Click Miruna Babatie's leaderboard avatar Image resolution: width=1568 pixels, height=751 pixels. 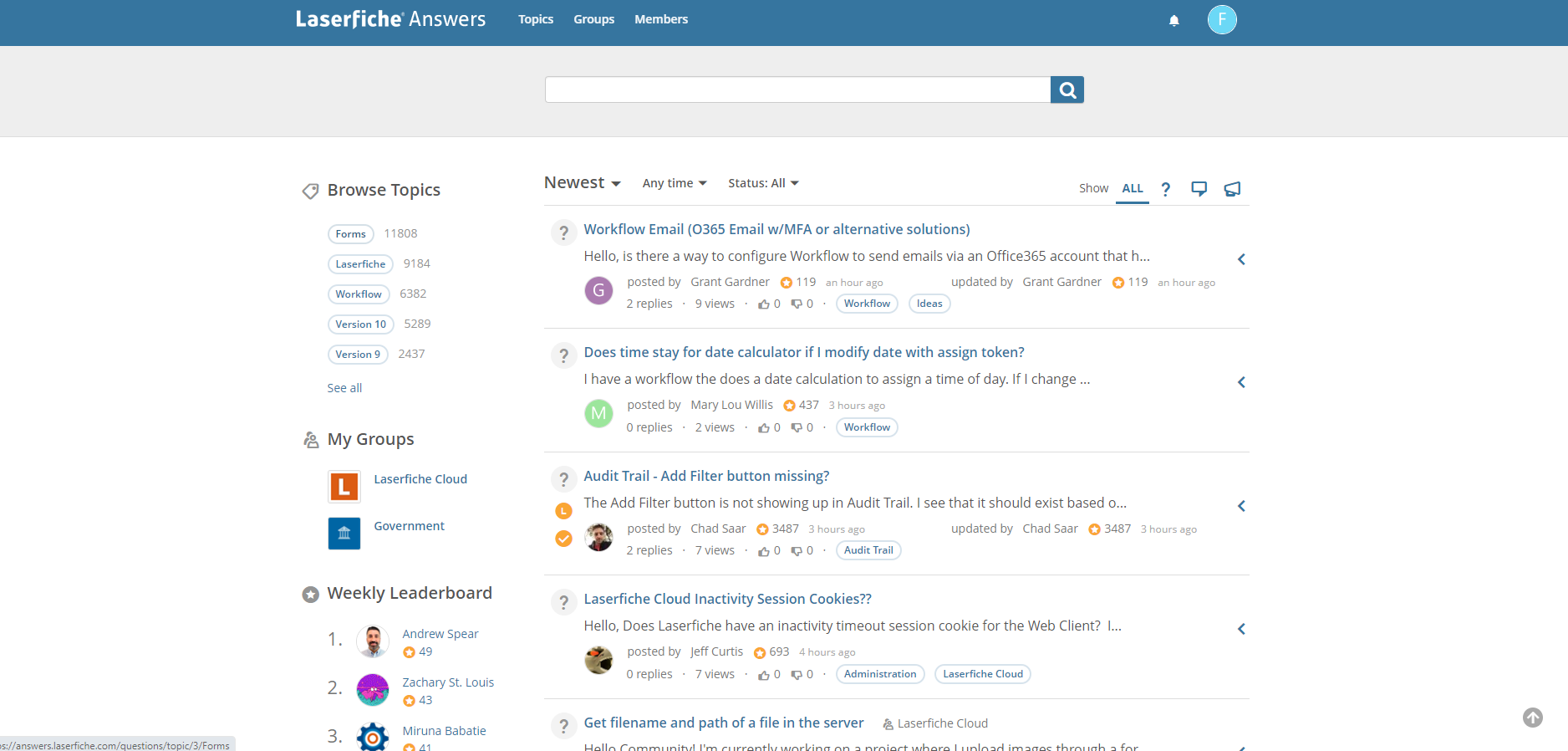coord(373,737)
